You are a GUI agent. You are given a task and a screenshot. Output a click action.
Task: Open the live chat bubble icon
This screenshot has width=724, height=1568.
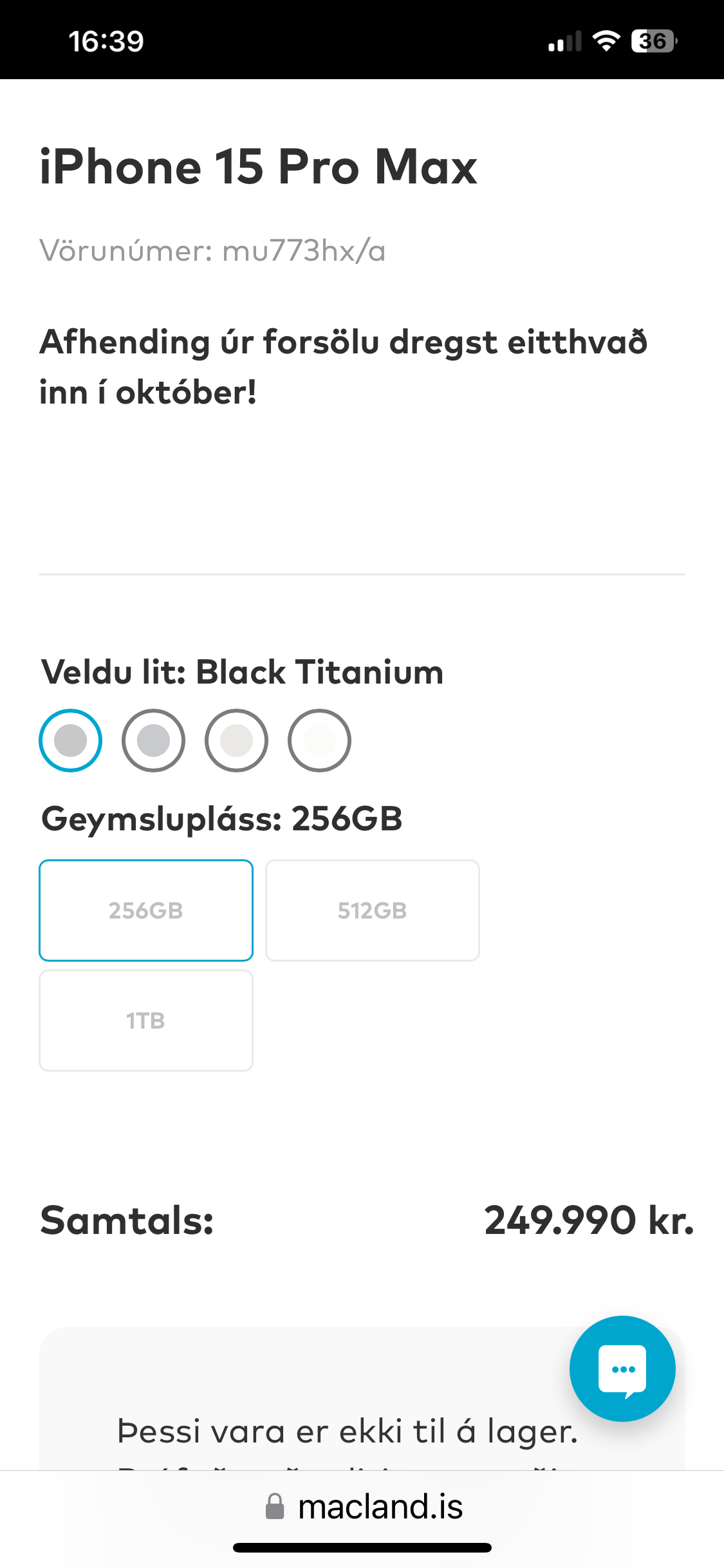pyautogui.click(x=622, y=1369)
